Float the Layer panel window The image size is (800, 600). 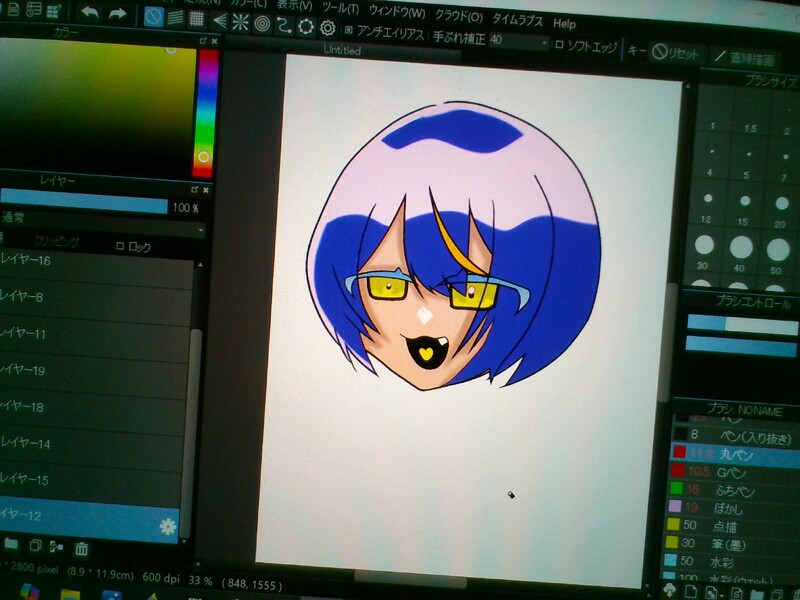(x=194, y=189)
